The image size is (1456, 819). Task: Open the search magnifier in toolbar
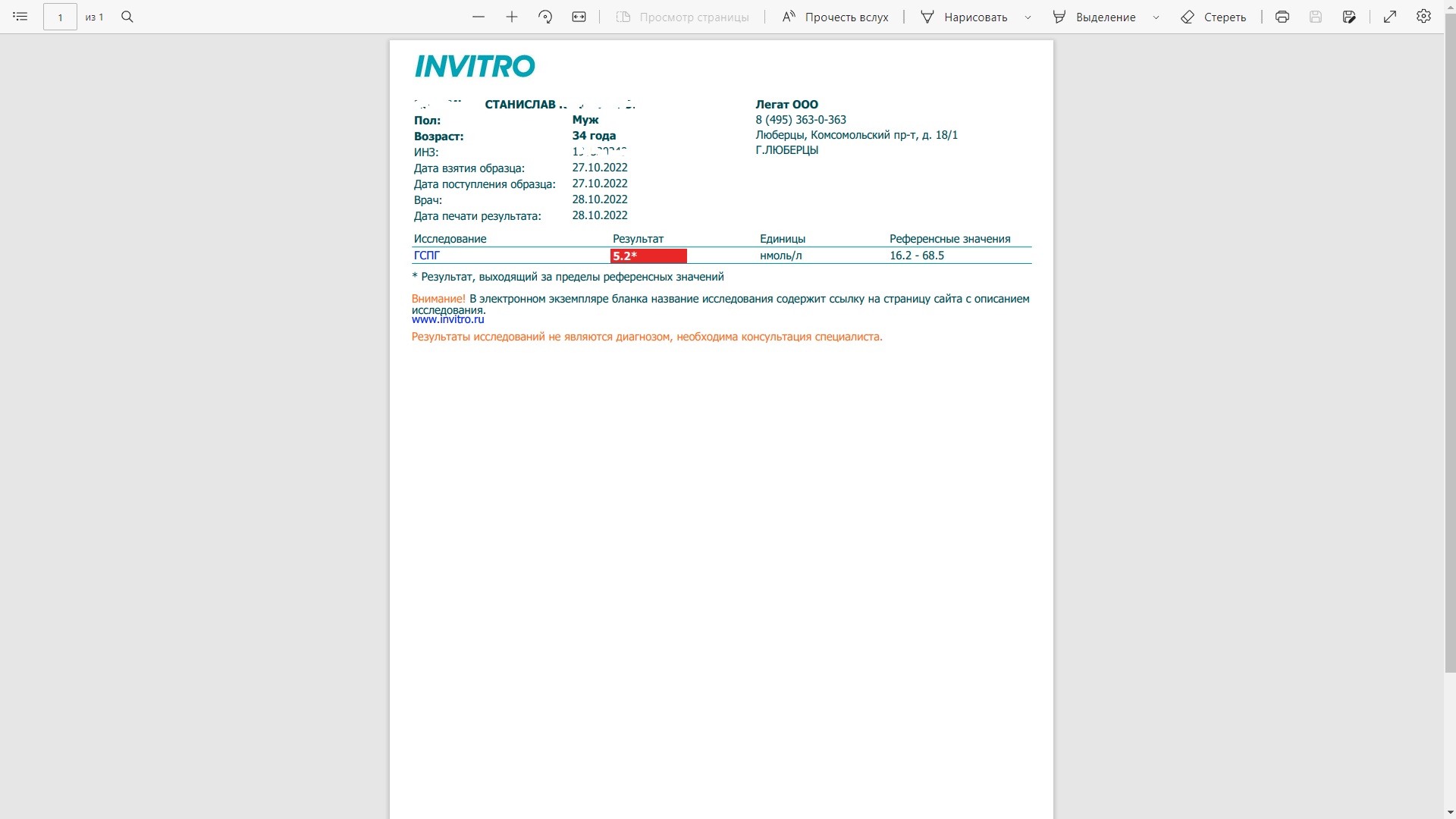pyautogui.click(x=127, y=17)
